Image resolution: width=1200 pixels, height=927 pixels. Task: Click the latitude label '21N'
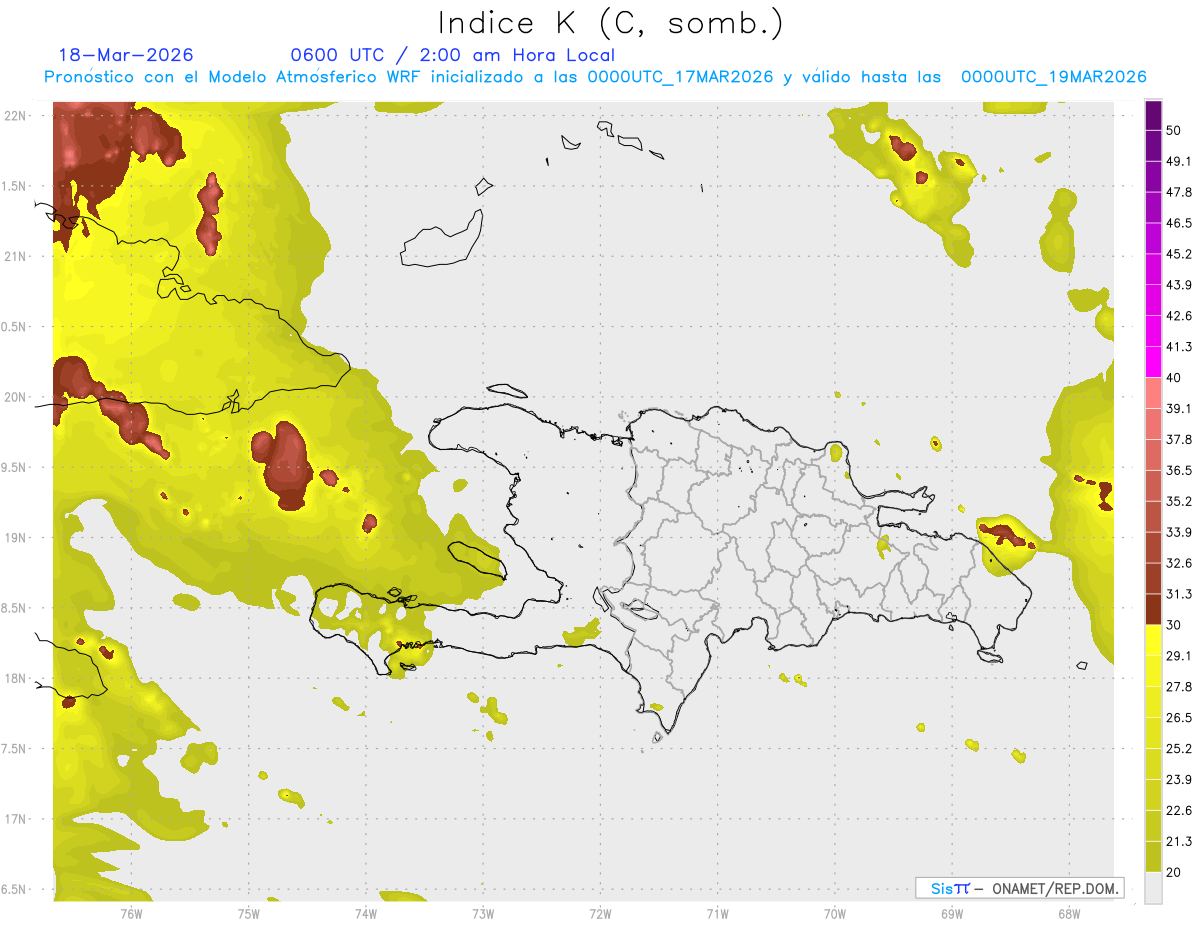16,256
